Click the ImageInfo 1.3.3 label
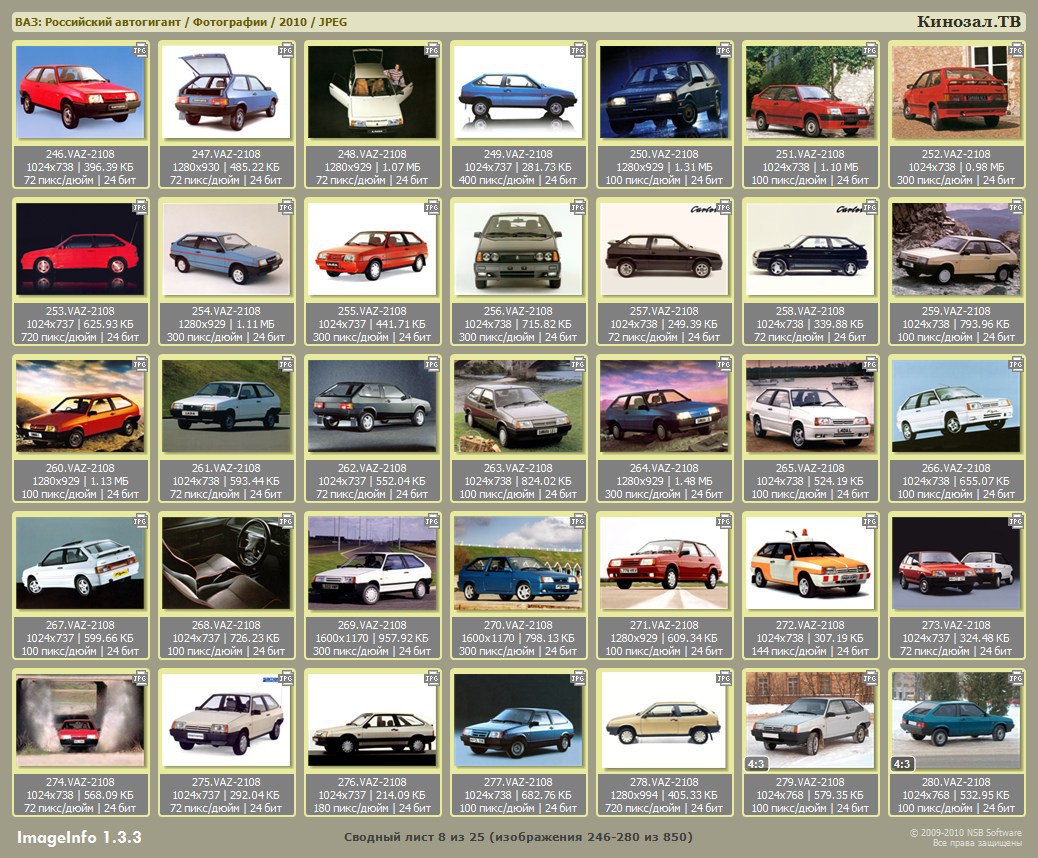This screenshot has width=1038, height=858. point(79,836)
